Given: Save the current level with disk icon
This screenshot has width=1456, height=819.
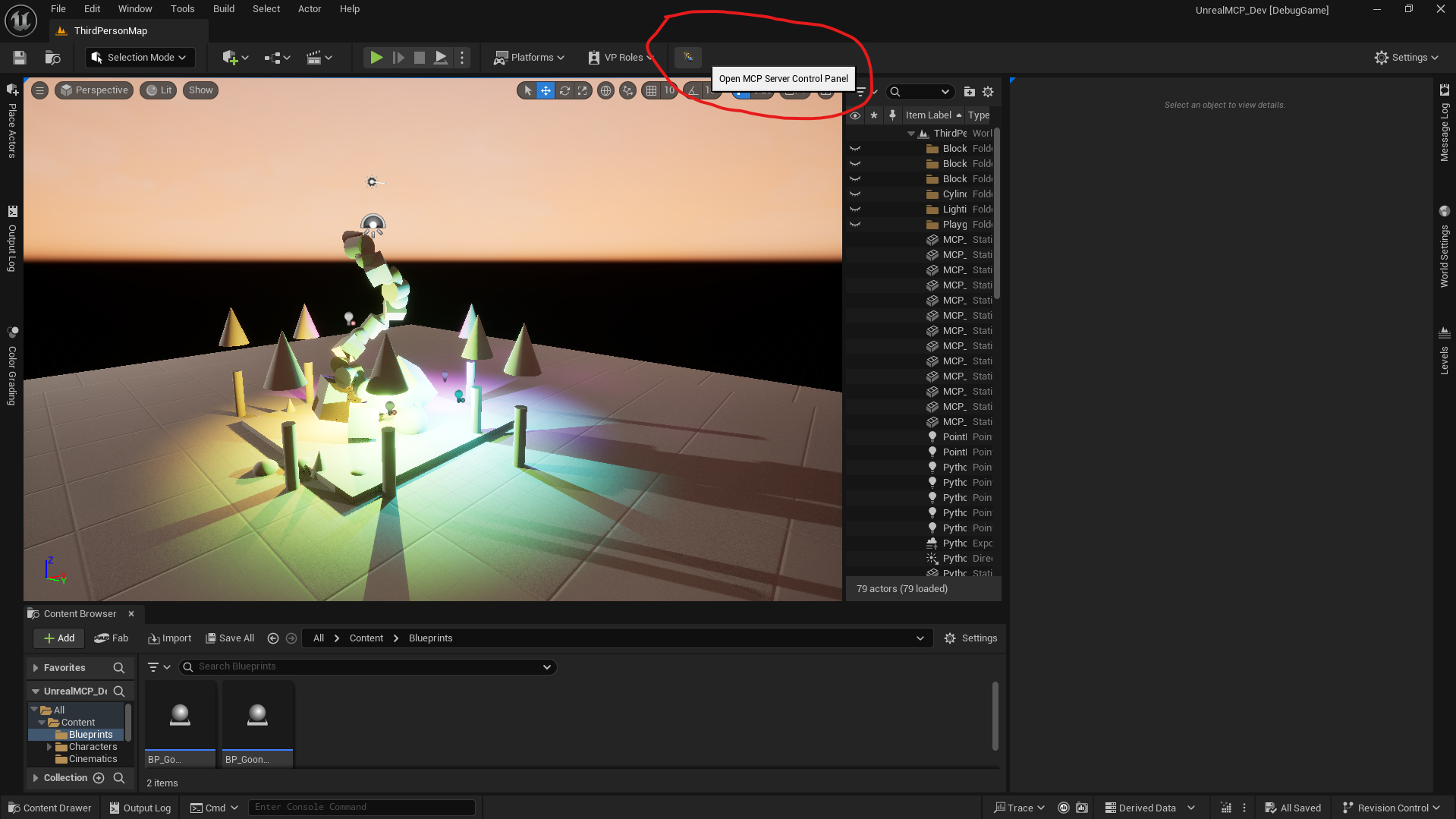Looking at the screenshot, I should 20,58.
